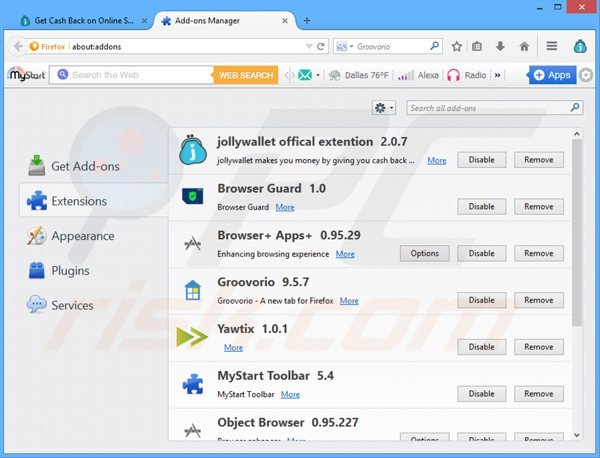Open the Alexa rank widget
This screenshot has height=458, width=600.
418,75
